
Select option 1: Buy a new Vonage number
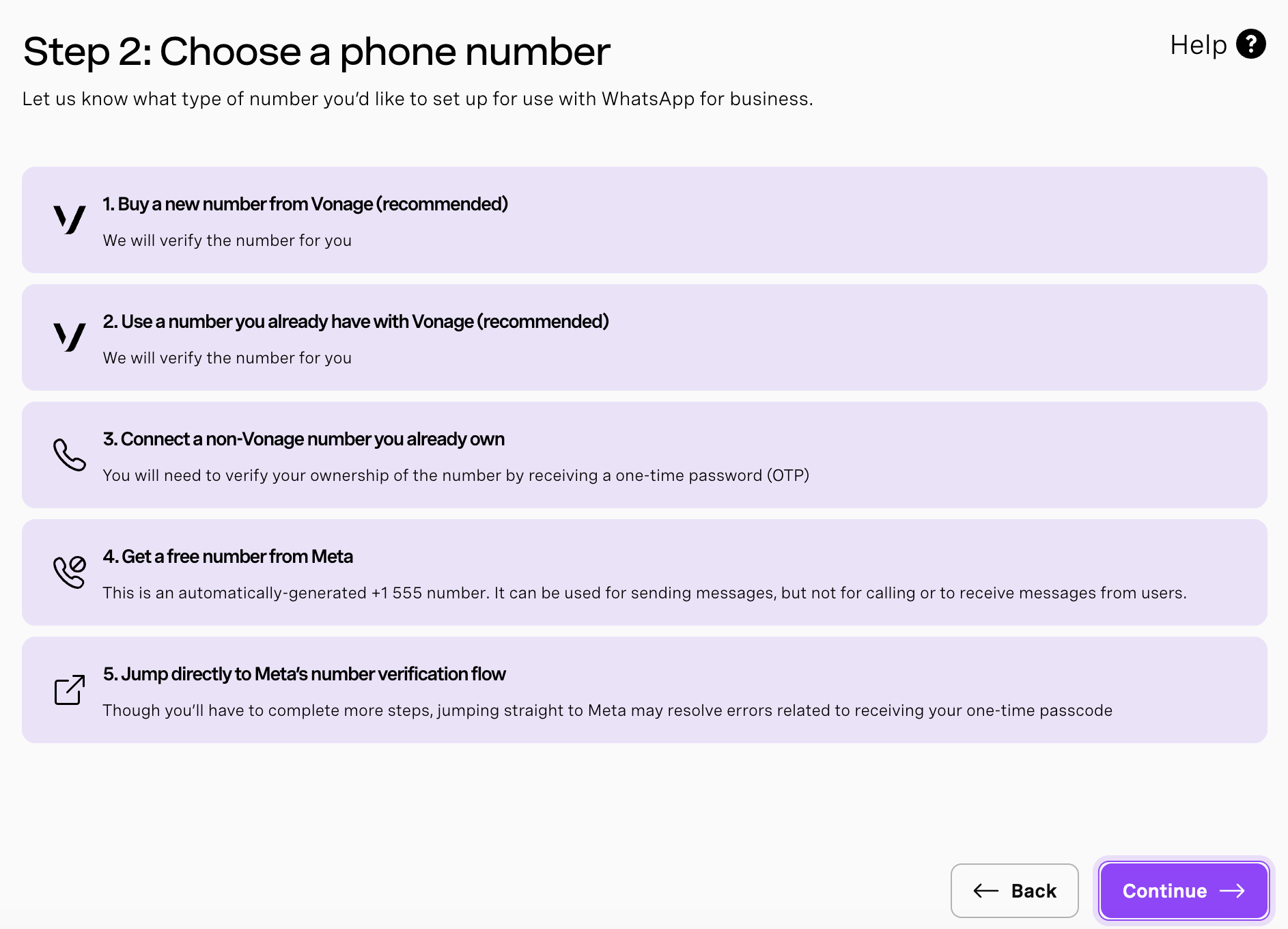pos(305,204)
